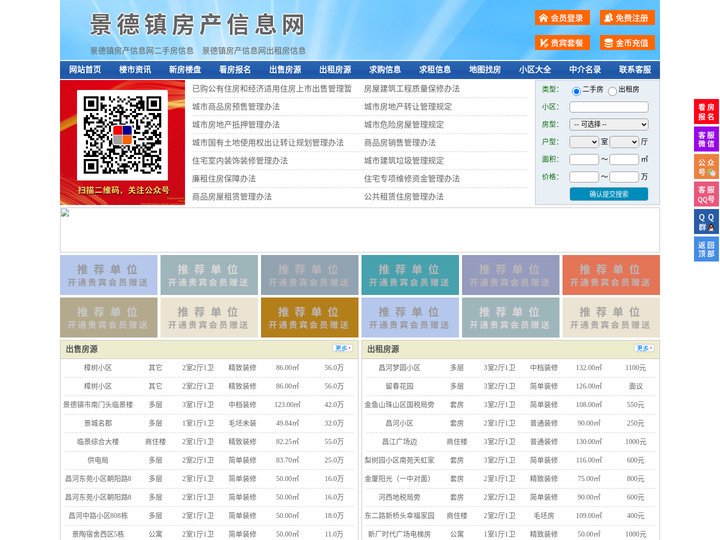The image size is (720, 540).
Task: Open the 房型 可选择 dropdown
Action: [x=609, y=124]
